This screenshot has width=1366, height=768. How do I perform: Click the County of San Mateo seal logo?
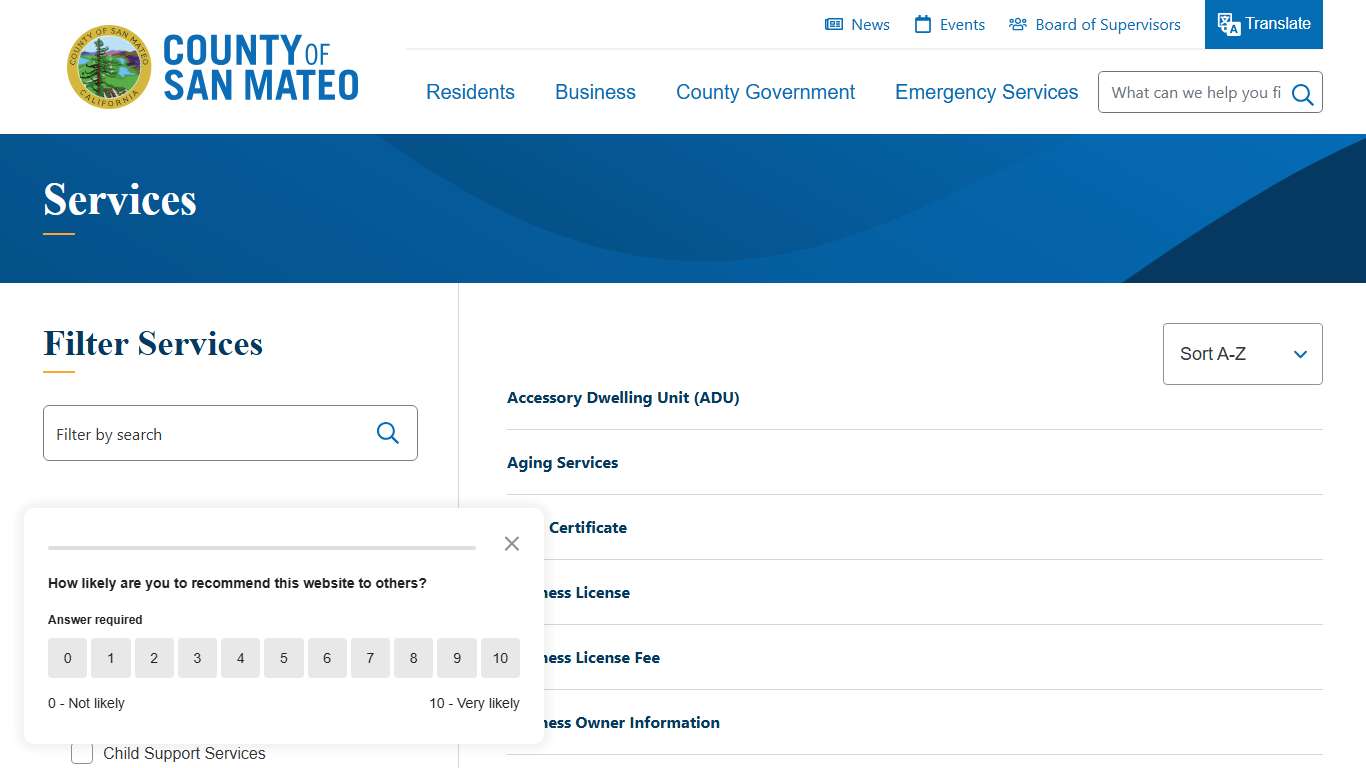109,67
